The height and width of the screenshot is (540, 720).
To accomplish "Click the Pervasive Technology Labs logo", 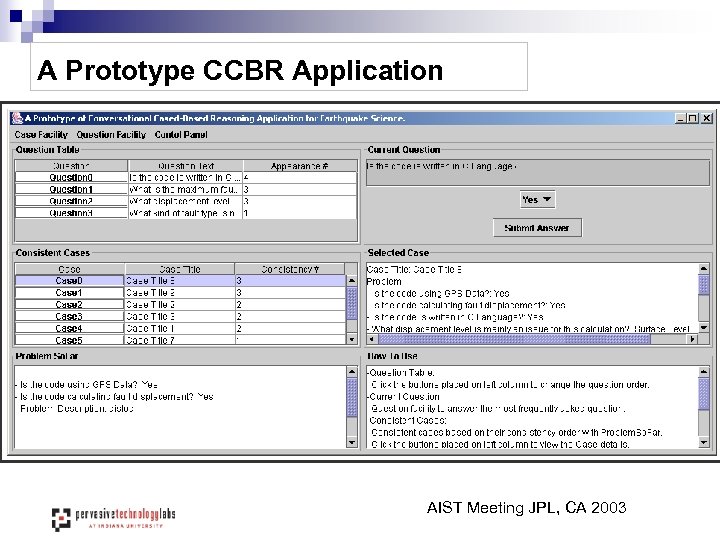I will 113,519.
